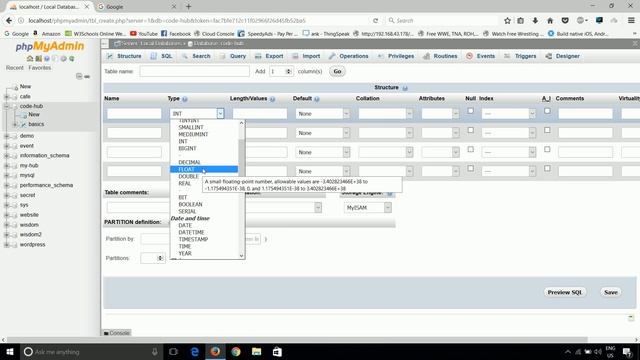The height and width of the screenshot is (360, 640).
Task: Expand the wordpress database tree node
Action: click(7, 245)
